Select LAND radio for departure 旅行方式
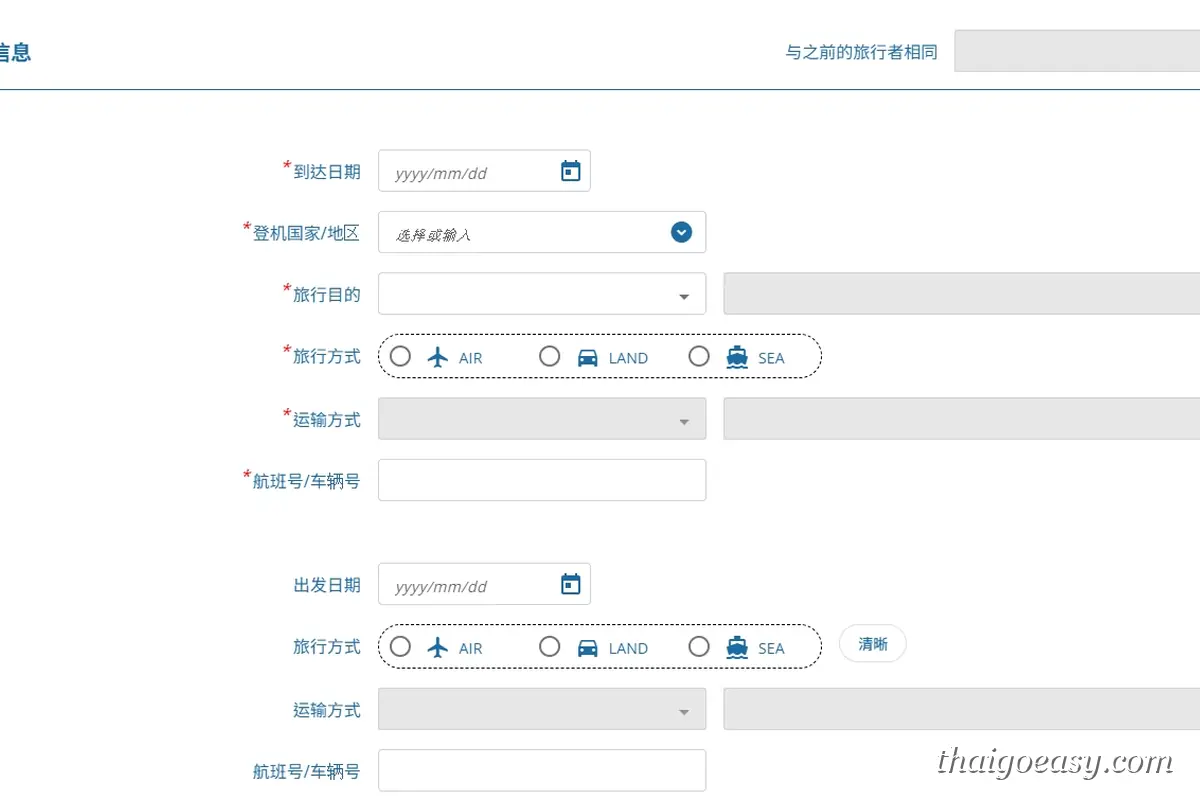 [549, 646]
